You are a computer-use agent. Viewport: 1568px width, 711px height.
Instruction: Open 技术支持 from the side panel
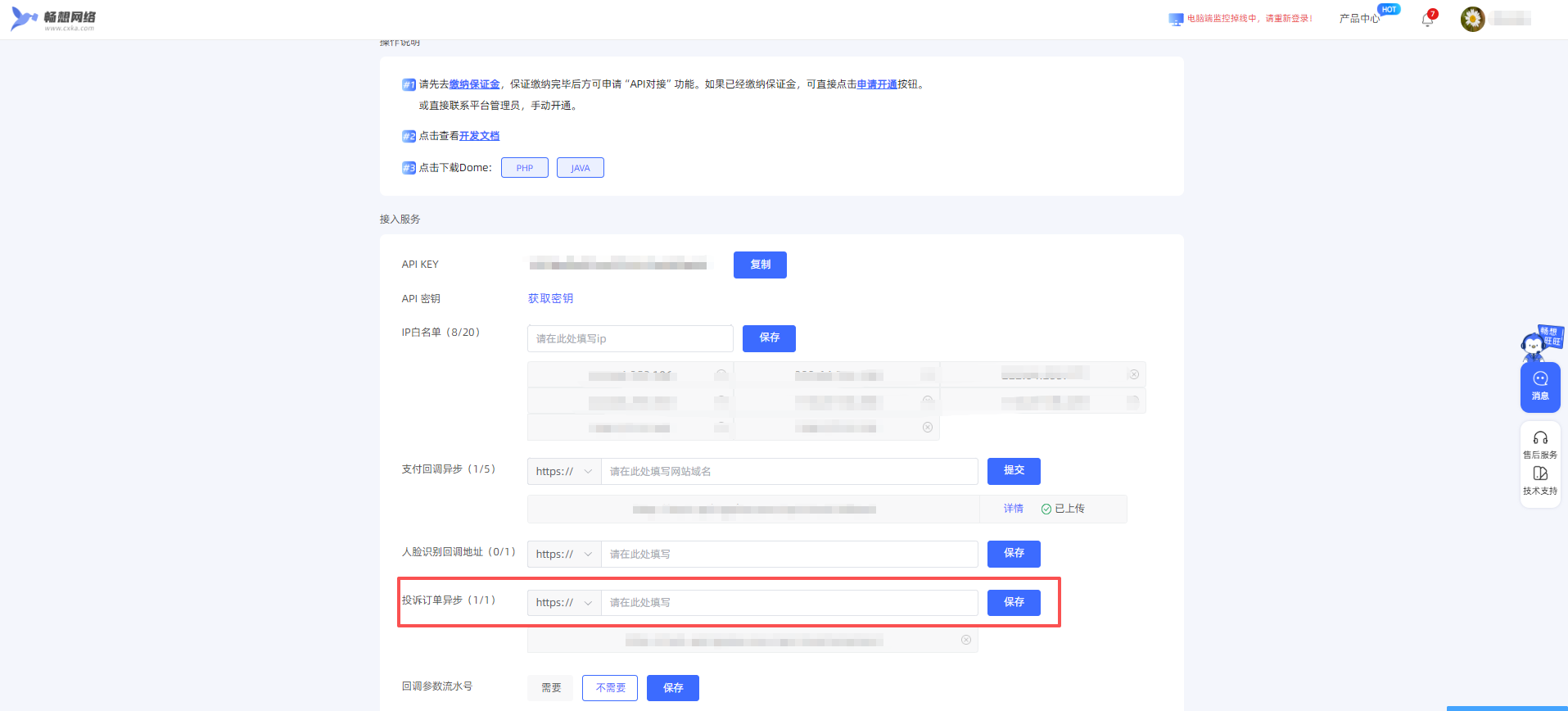(1539, 480)
